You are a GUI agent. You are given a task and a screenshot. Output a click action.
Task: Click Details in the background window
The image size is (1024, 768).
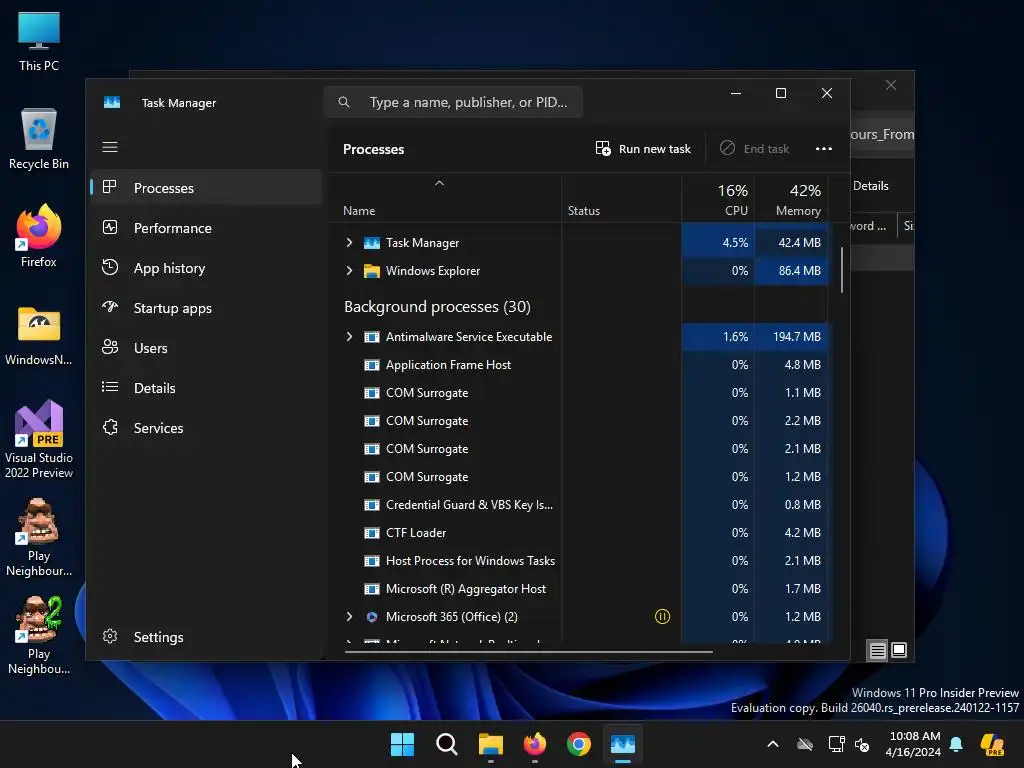tap(871, 186)
